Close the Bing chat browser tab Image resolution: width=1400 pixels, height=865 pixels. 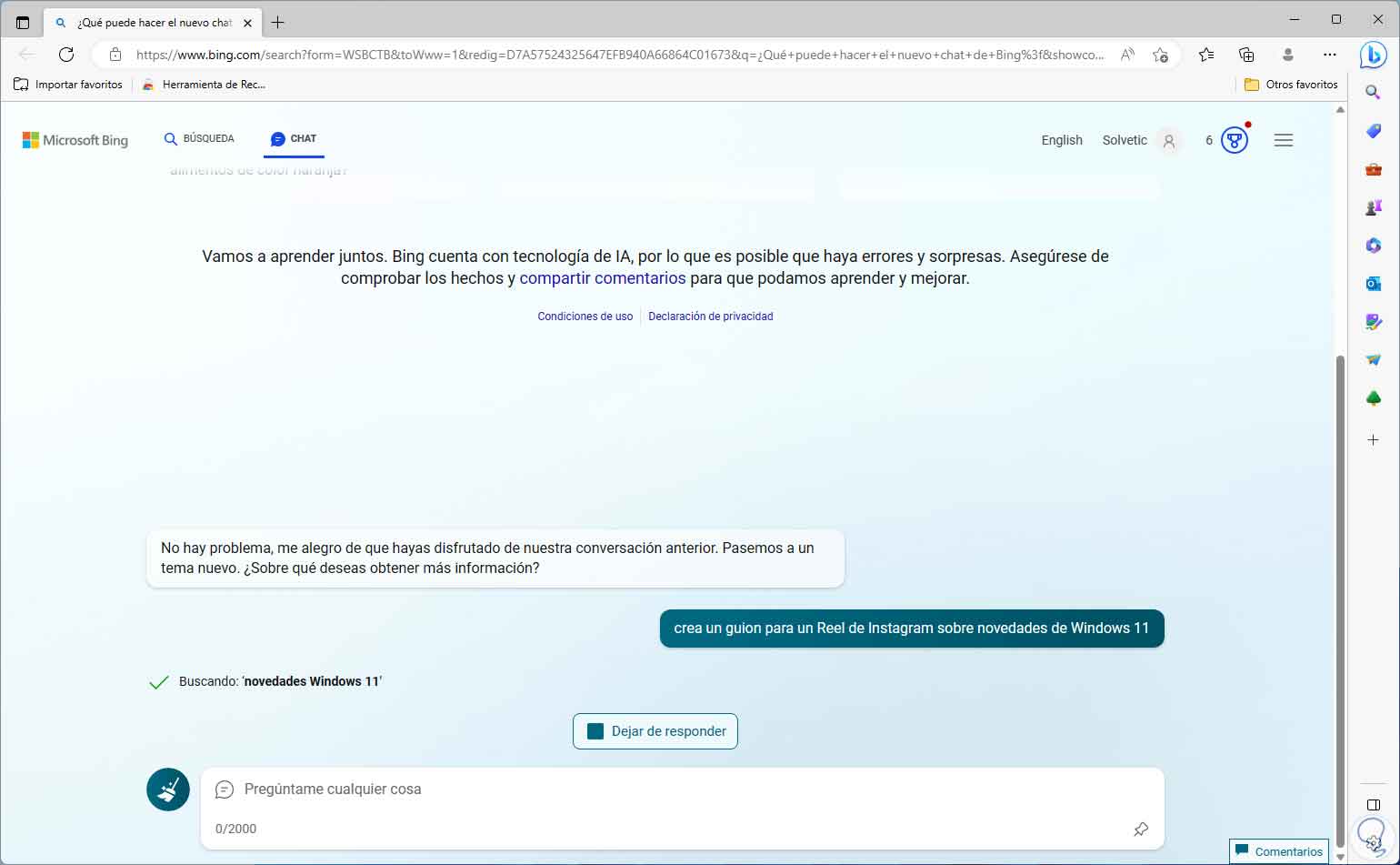pos(247,23)
